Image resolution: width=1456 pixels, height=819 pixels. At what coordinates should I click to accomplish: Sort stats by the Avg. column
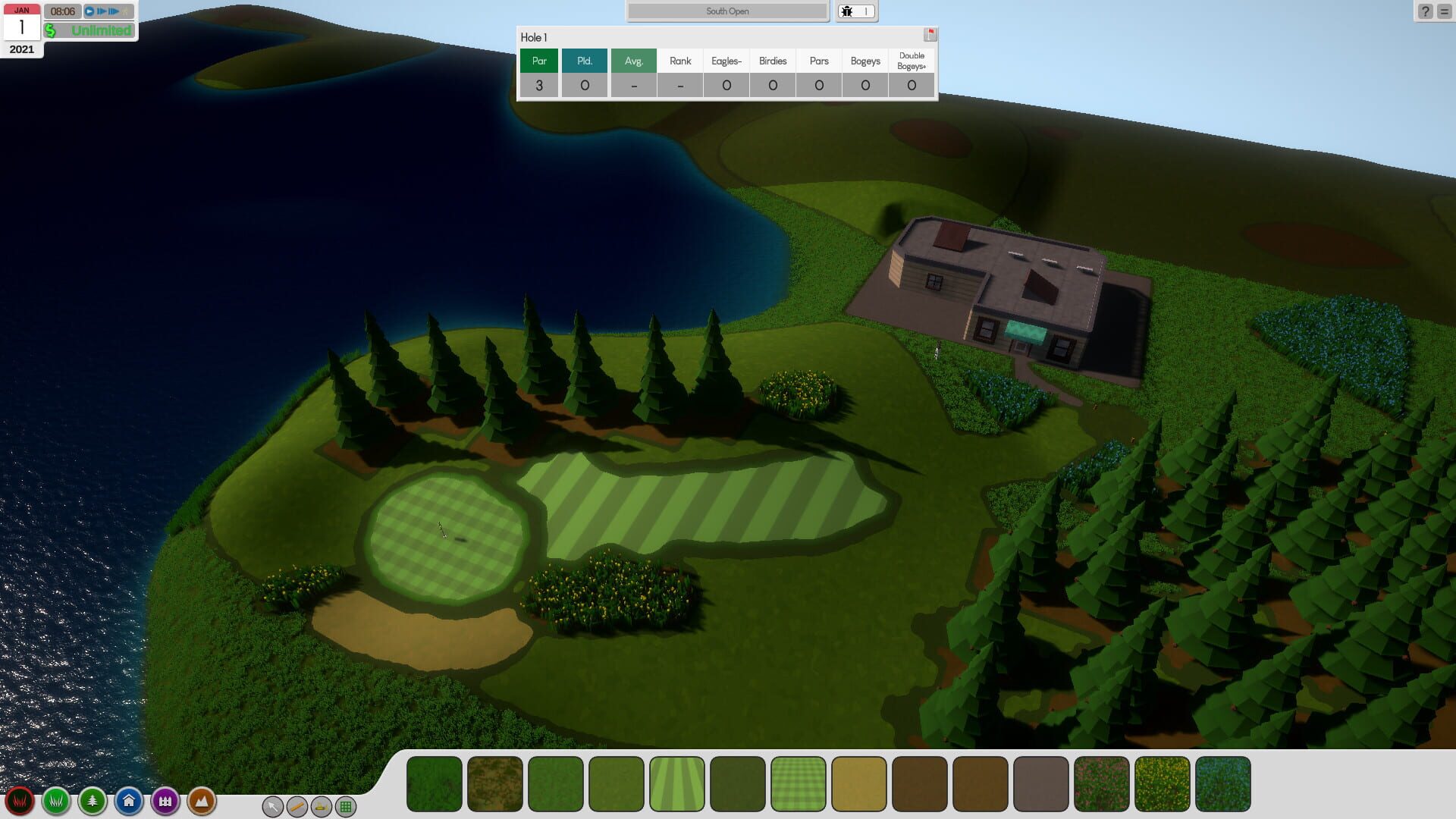(x=633, y=61)
